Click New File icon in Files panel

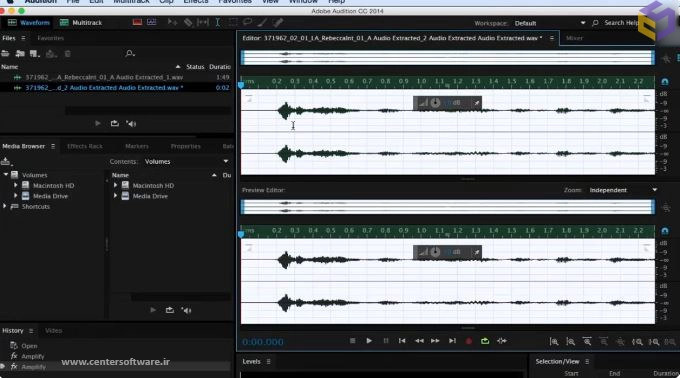pyautogui.click(x=35, y=54)
